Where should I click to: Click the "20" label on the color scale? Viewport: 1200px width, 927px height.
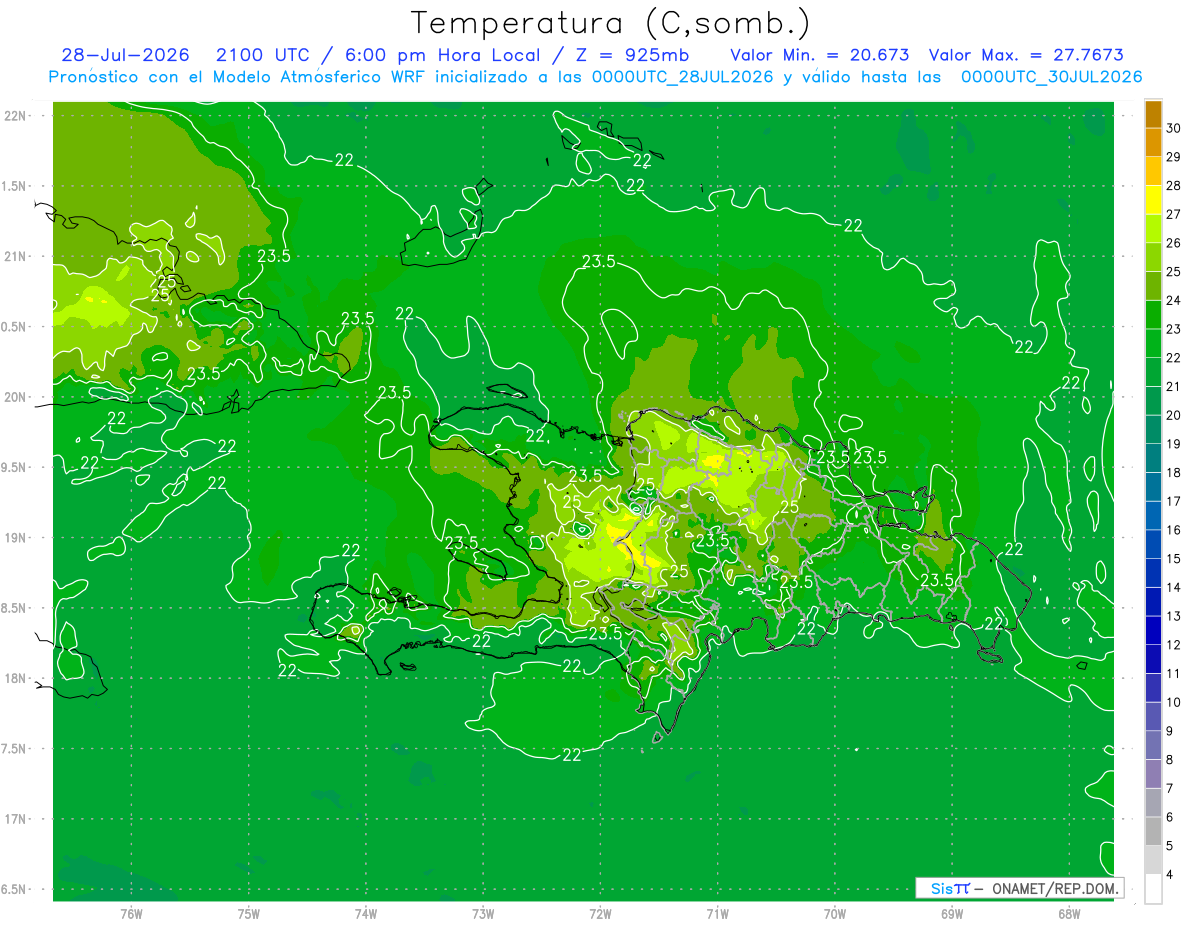[1174, 415]
